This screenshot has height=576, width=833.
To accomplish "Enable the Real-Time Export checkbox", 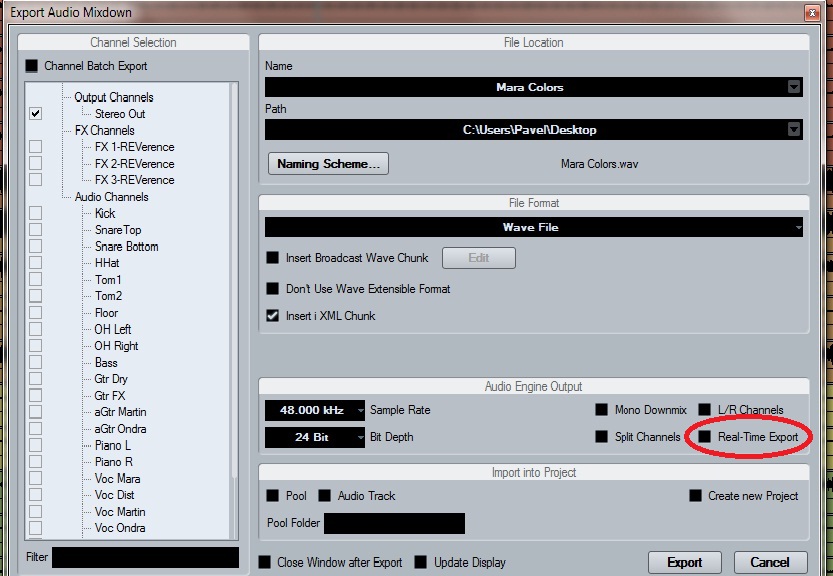I will point(705,437).
